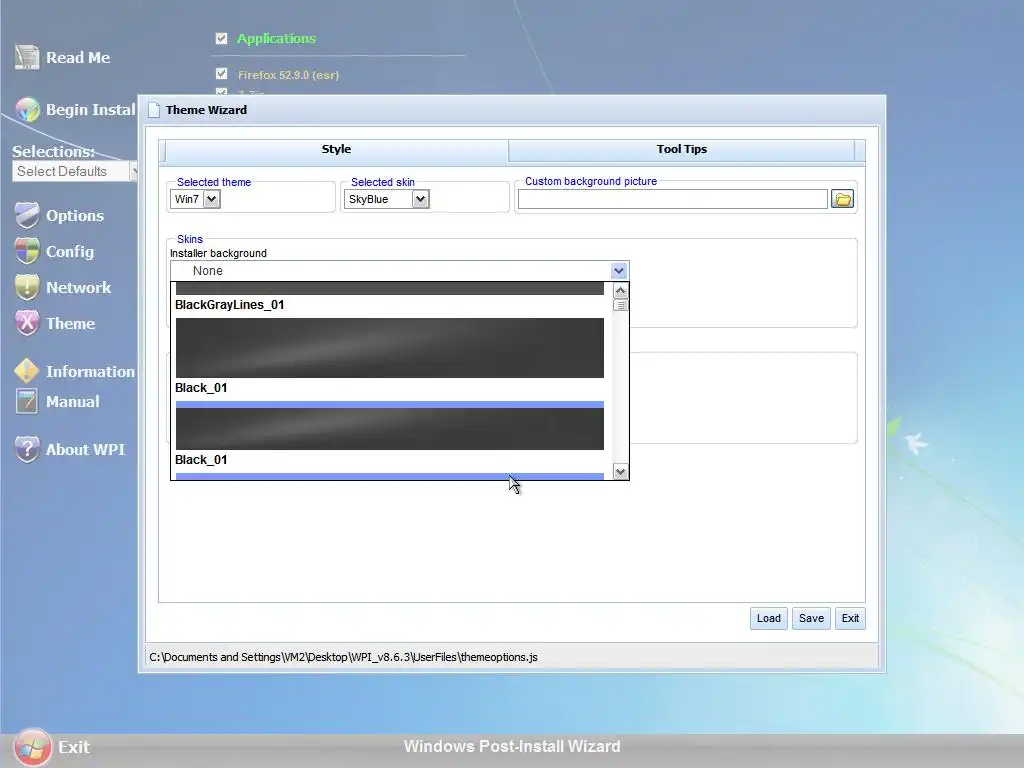Click the Begin Install sidebar link

pos(91,110)
